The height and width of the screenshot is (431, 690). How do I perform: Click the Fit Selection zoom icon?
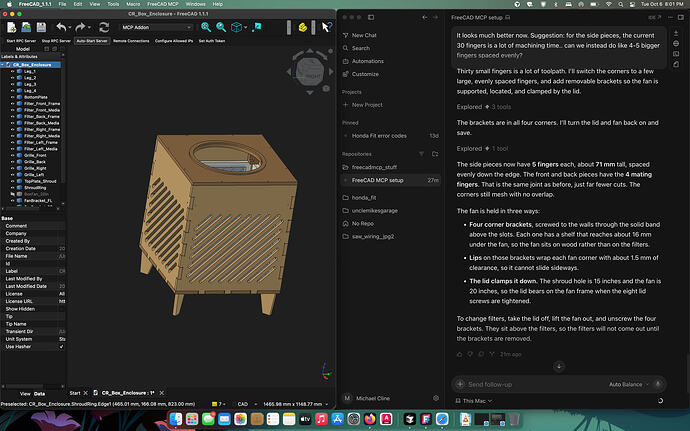[x=221, y=27]
